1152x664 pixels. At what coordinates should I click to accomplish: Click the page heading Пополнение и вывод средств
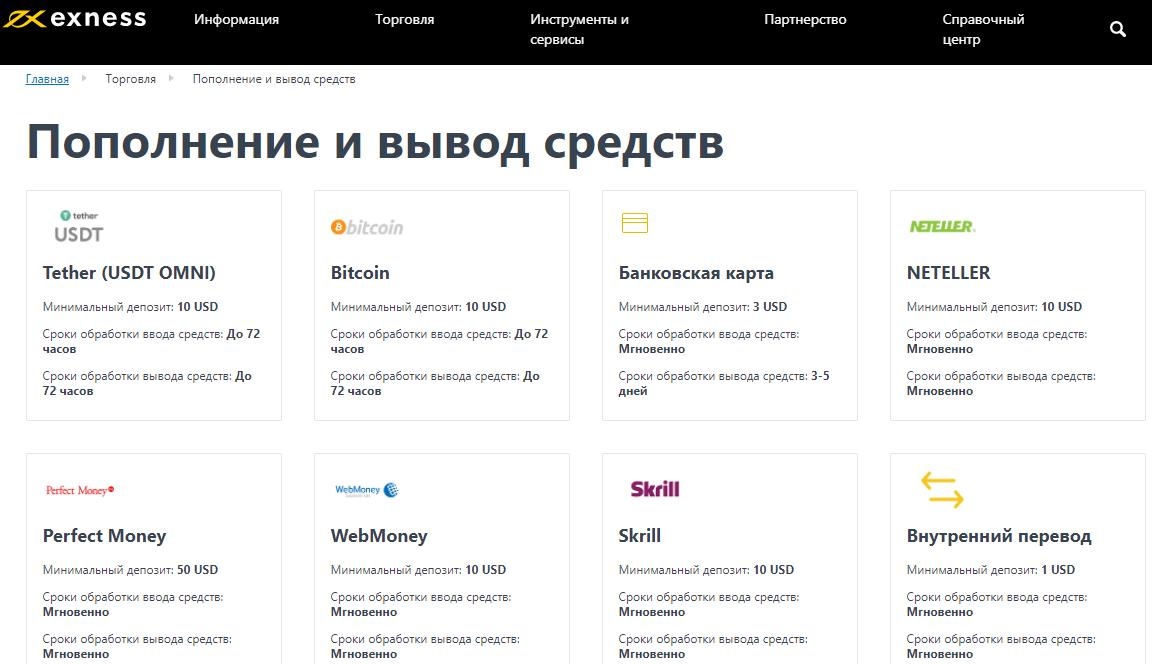click(375, 142)
